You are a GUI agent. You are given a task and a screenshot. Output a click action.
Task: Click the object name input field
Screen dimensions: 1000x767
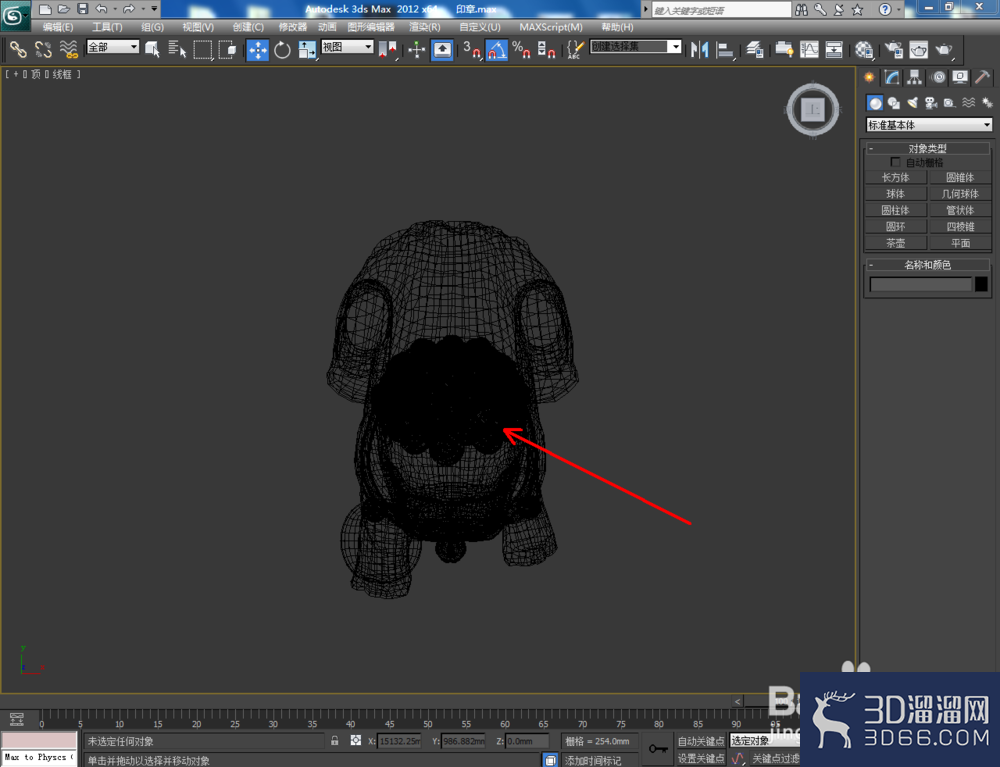coord(920,284)
